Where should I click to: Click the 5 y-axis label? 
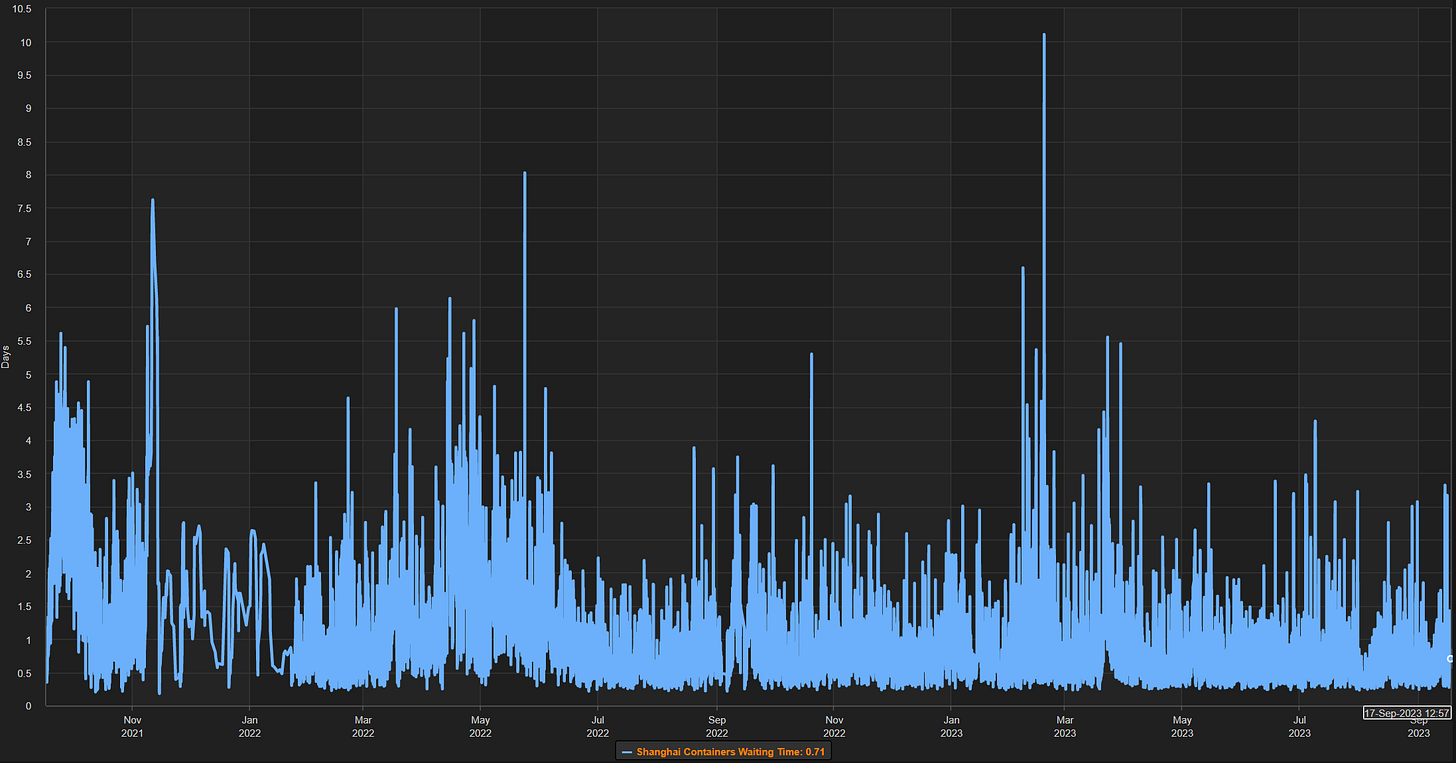point(29,374)
